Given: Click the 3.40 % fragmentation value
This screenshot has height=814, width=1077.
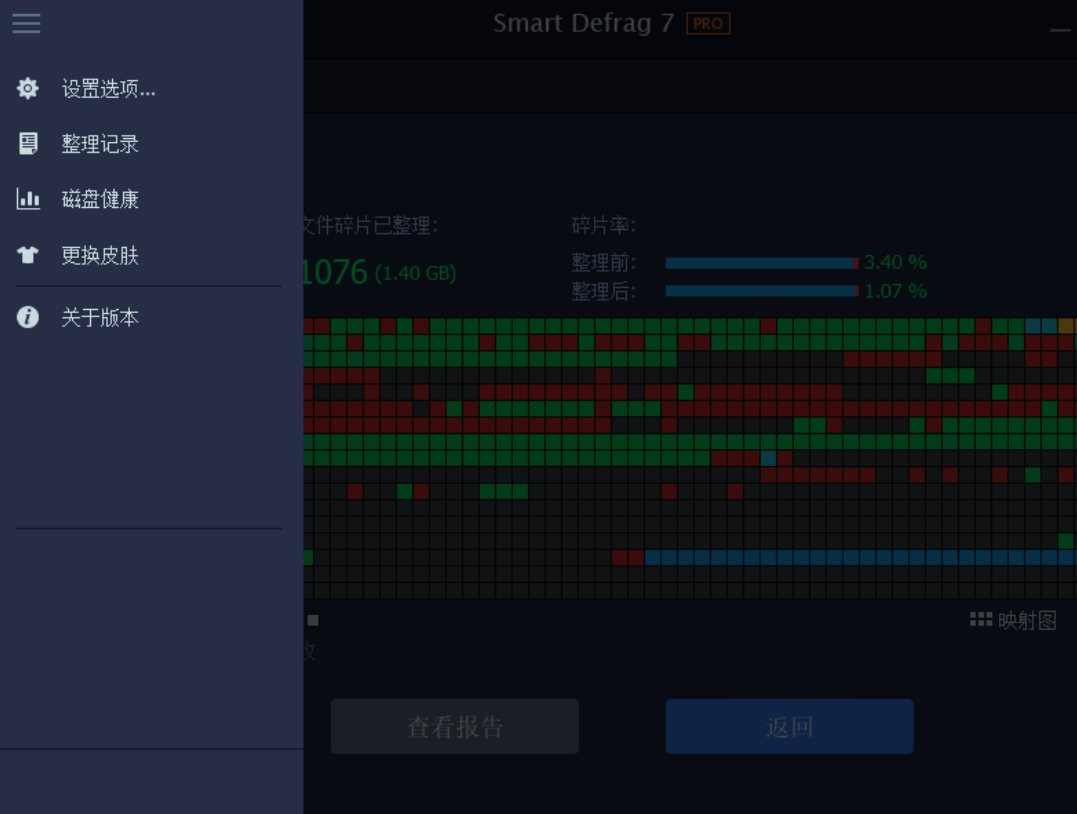Looking at the screenshot, I should 895,262.
